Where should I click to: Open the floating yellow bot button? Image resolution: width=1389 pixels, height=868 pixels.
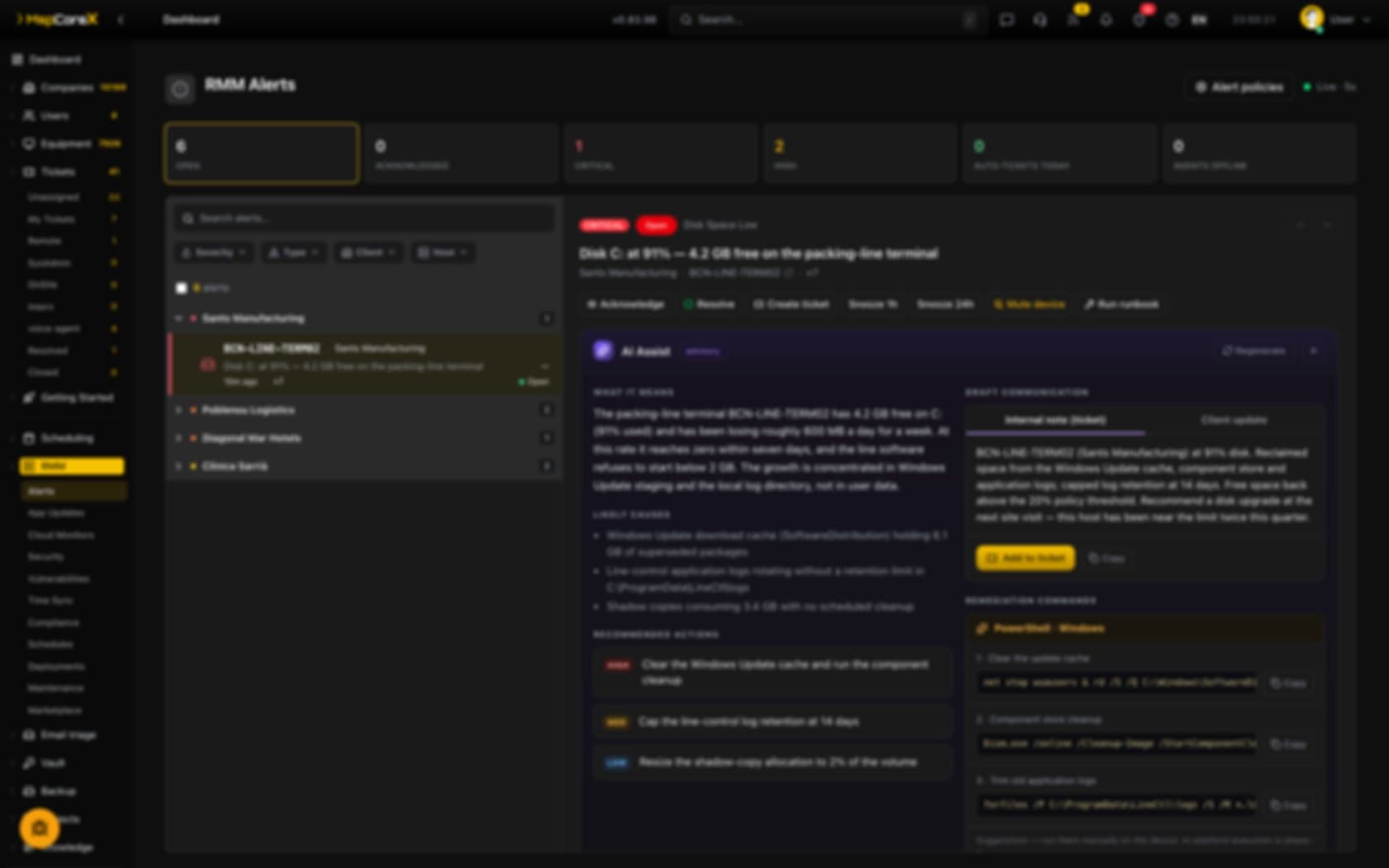[39, 827]
